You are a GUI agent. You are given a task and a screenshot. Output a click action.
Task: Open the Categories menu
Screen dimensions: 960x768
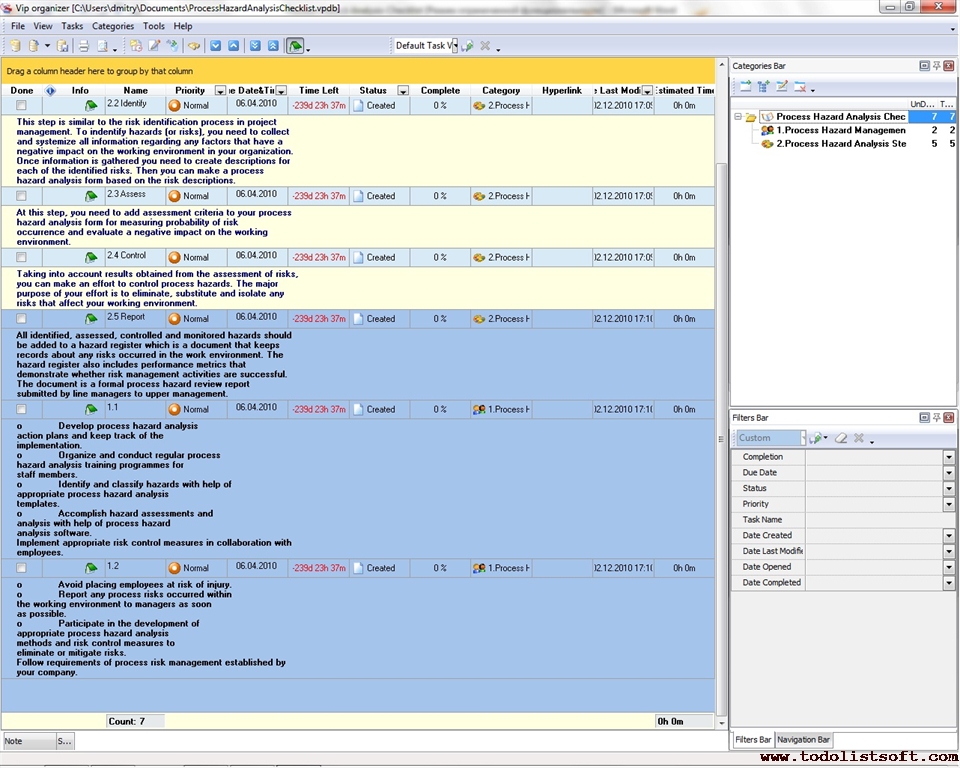112,26
